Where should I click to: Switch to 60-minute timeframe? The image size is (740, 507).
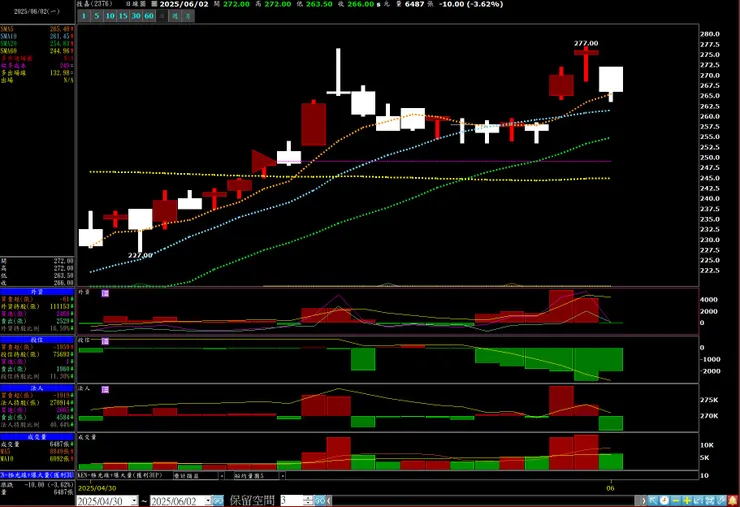149,16
